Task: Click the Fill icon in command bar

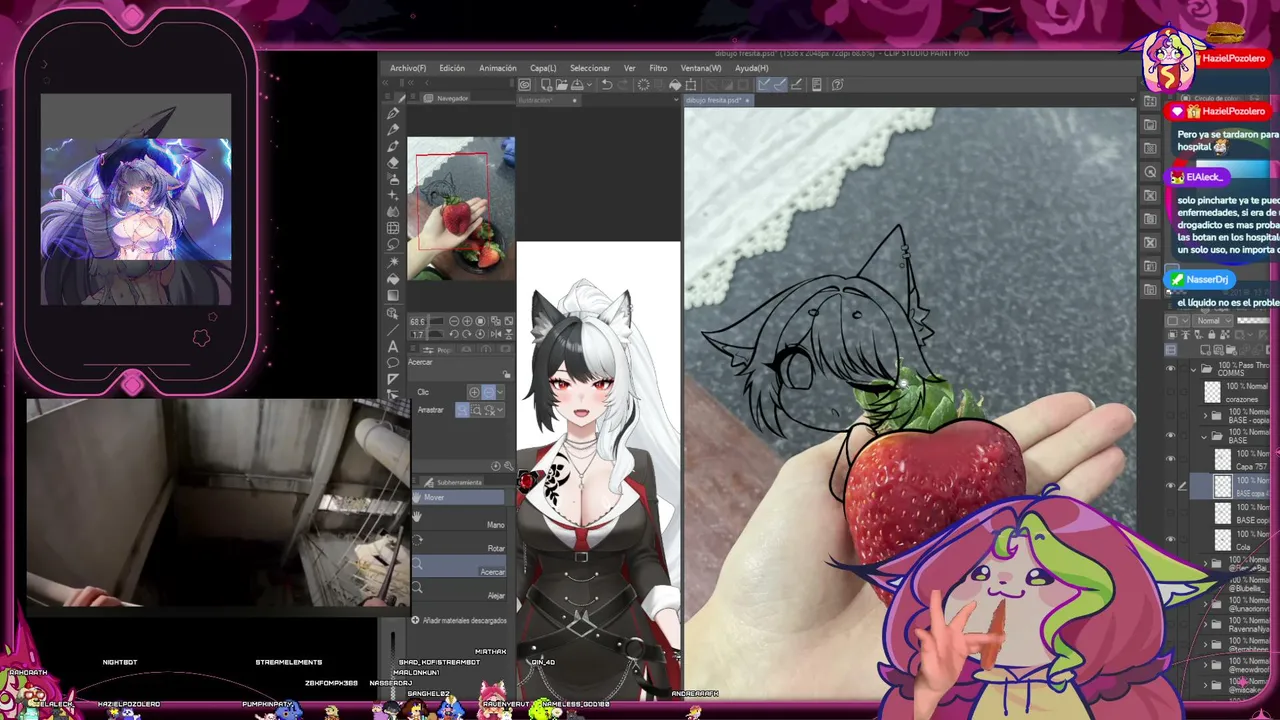Action: pos(675,85)
